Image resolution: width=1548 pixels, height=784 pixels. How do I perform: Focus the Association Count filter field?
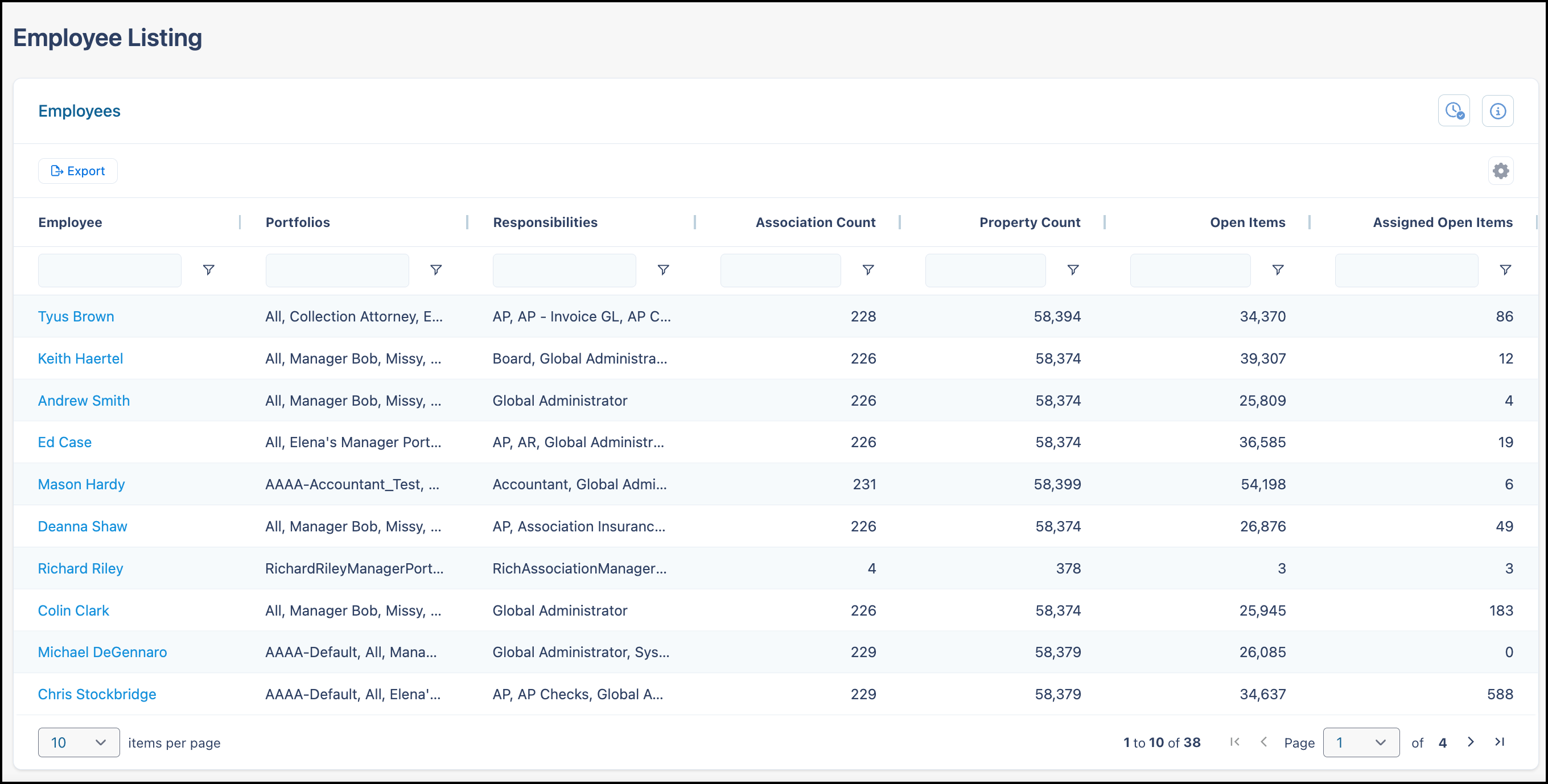click(x=781, y=270)
